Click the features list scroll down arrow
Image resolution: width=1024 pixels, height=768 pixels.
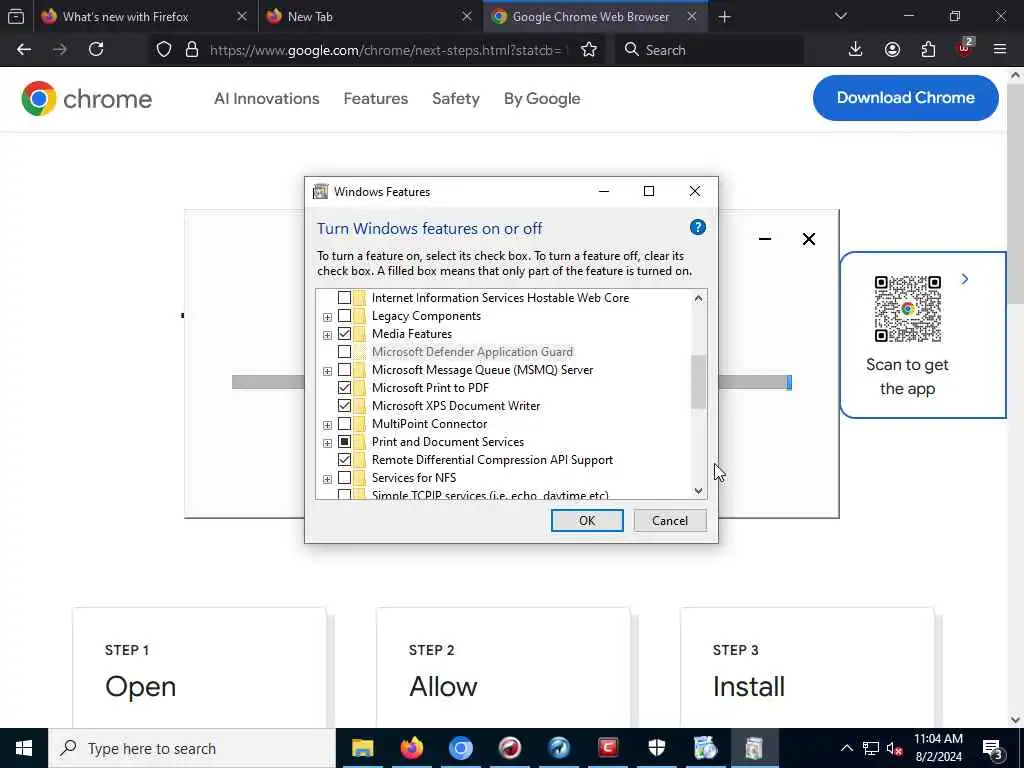(x=698, y=491)
